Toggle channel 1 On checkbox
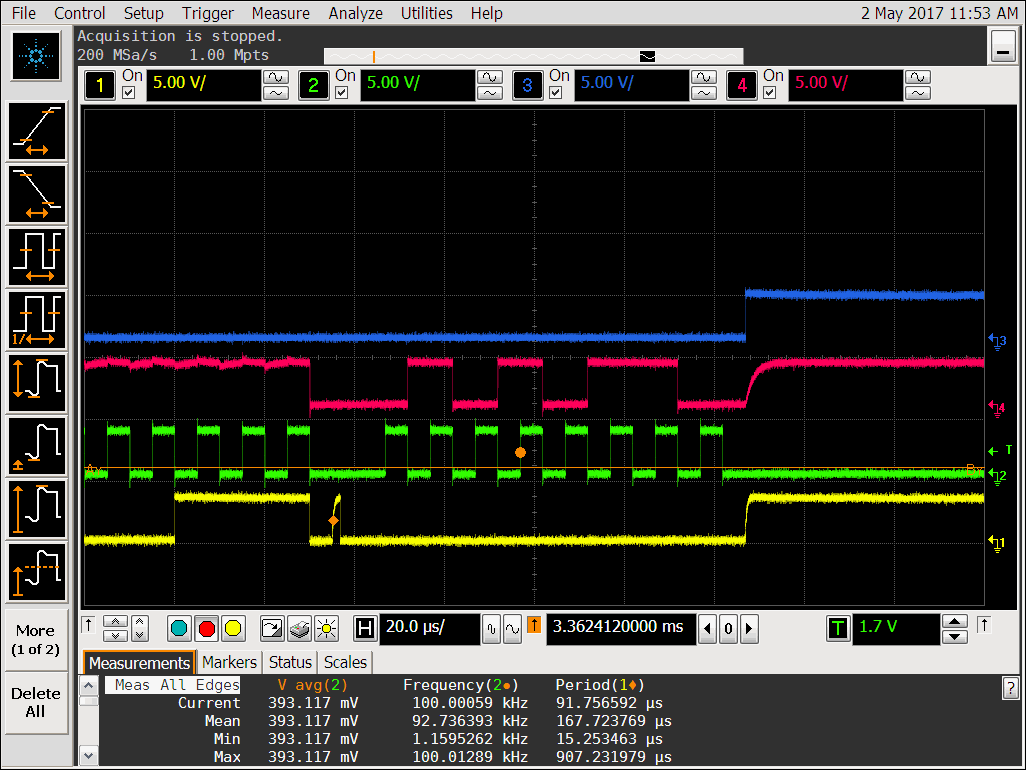The height and width of the screenshot is (770, 1026). 129,93
